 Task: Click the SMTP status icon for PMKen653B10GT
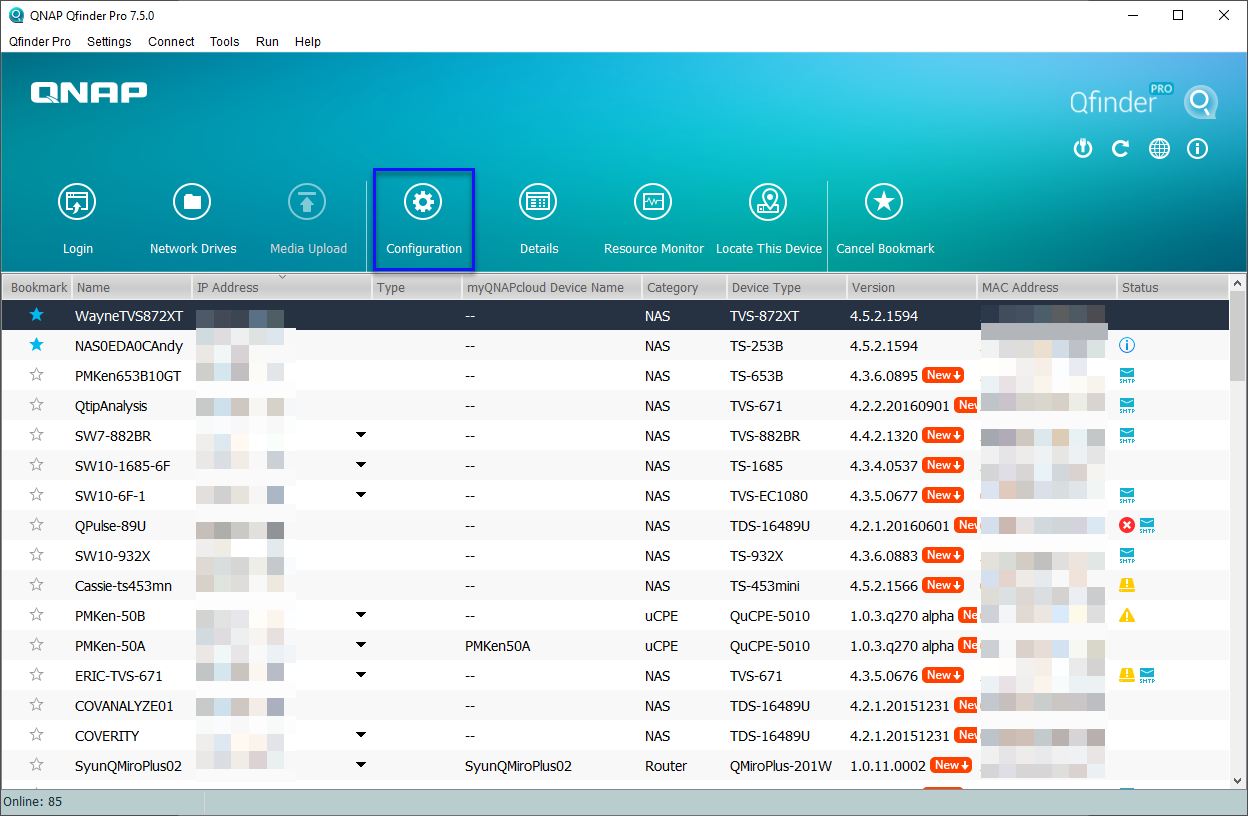(x=1127, y=376)
